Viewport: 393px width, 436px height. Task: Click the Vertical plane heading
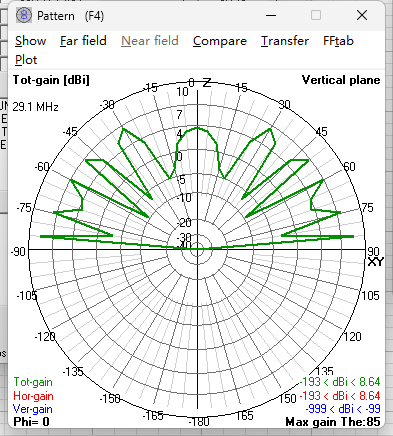(341, 80)
